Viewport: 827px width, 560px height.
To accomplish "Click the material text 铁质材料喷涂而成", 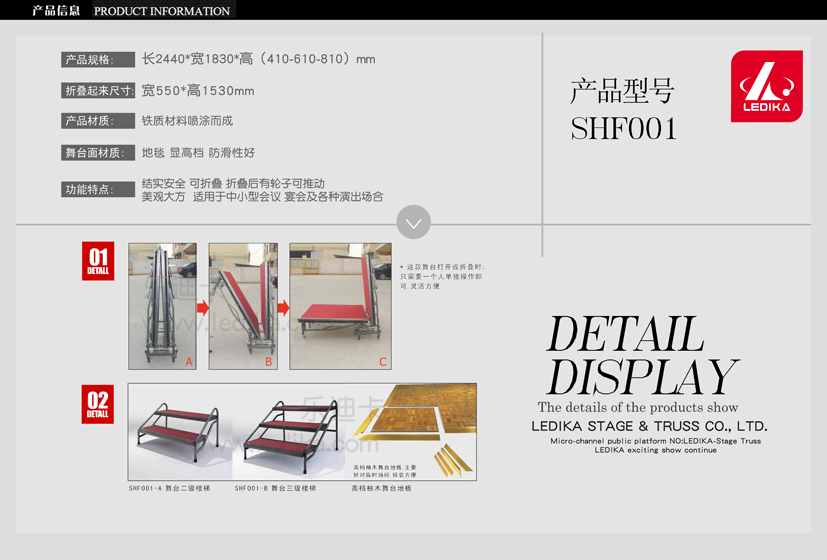I will (x=187, y=121).
